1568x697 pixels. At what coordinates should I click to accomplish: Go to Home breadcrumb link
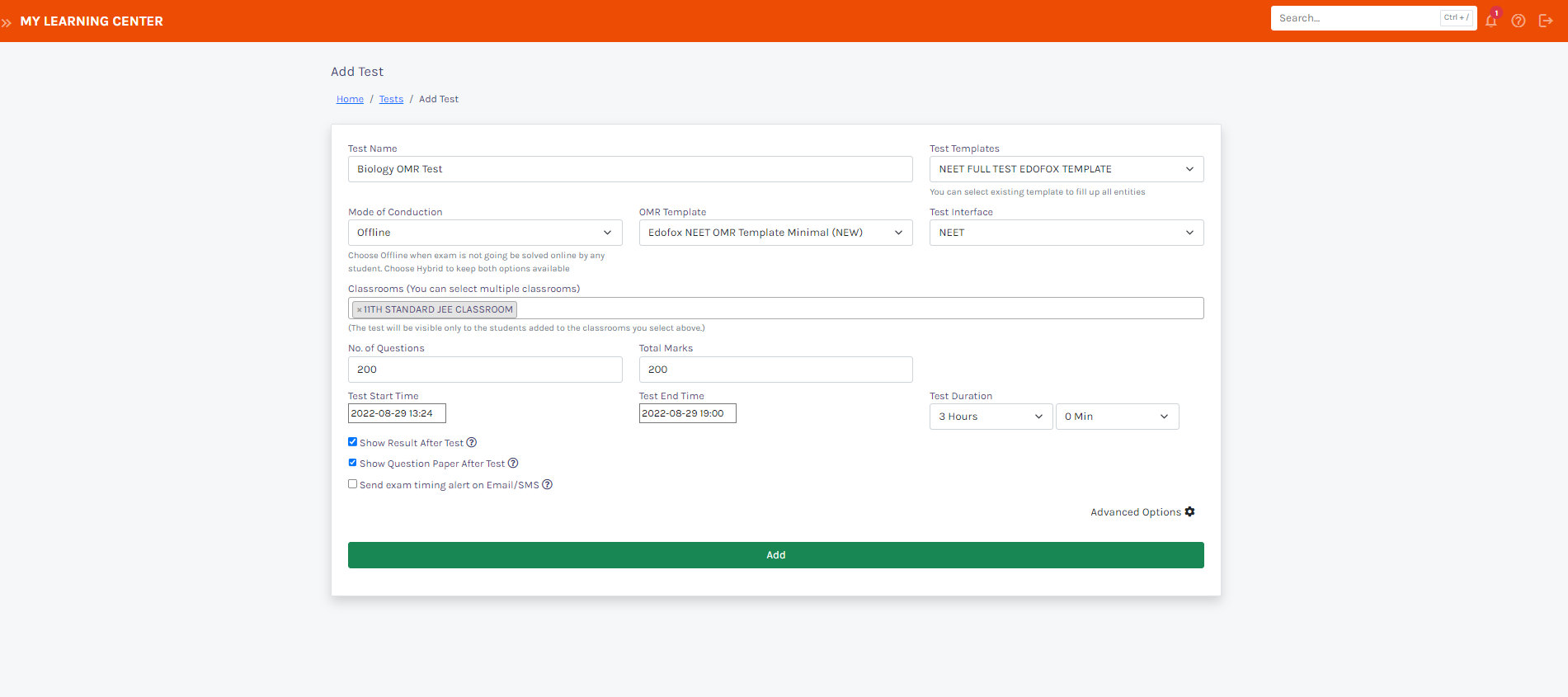[x=350, y=99]
